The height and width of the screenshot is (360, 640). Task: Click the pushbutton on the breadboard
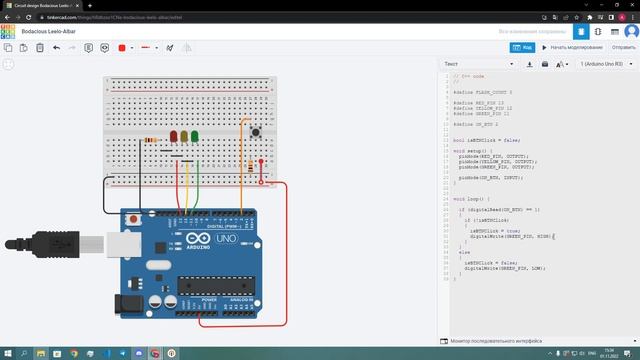click(x=256, y=132)
